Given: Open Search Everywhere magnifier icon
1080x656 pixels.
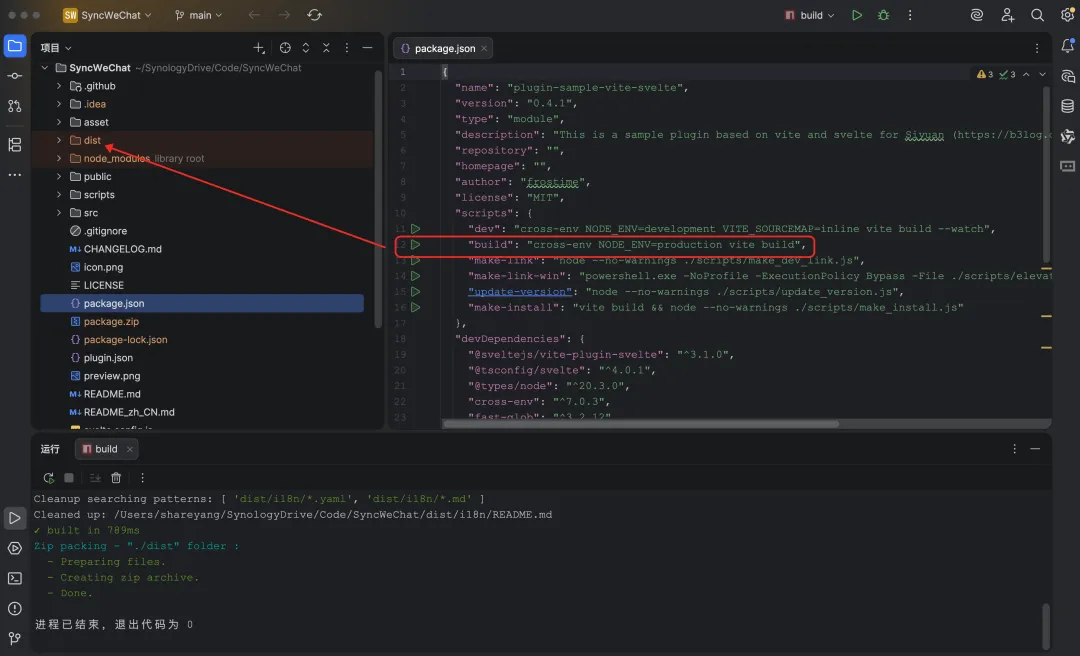Looking at the screenshot, I should pyautogui.click(x=1037, y=15).
